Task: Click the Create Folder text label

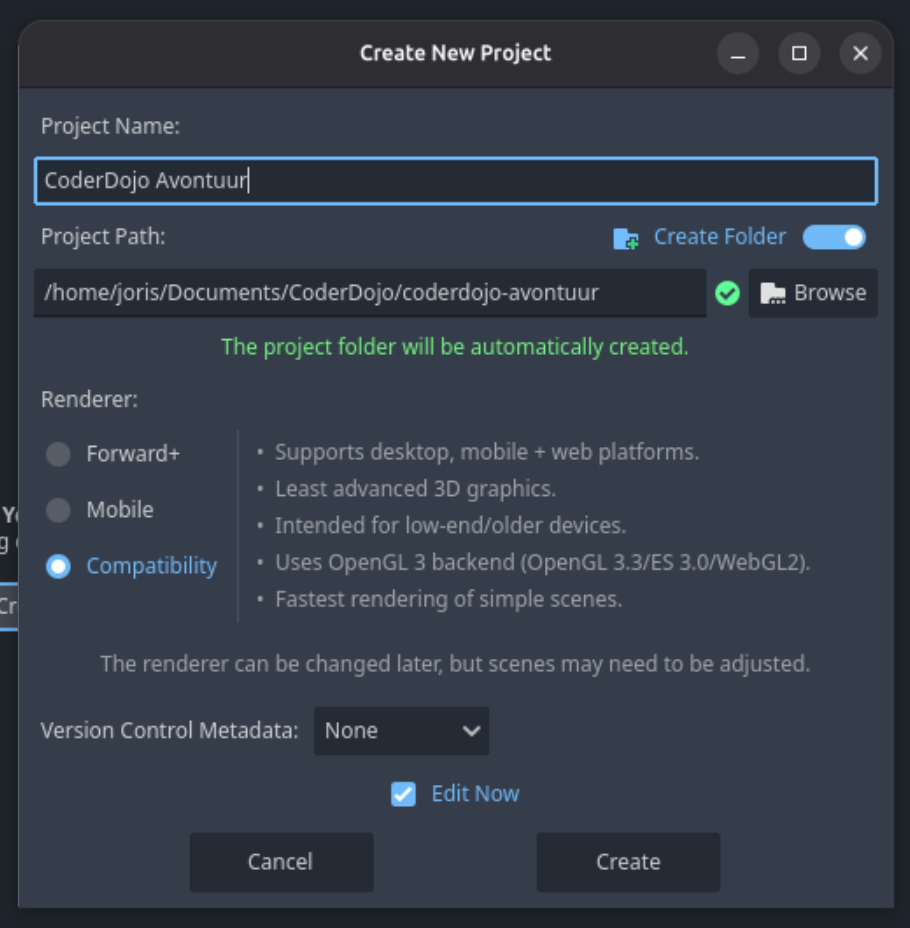Action: click(x=719, y=237)
